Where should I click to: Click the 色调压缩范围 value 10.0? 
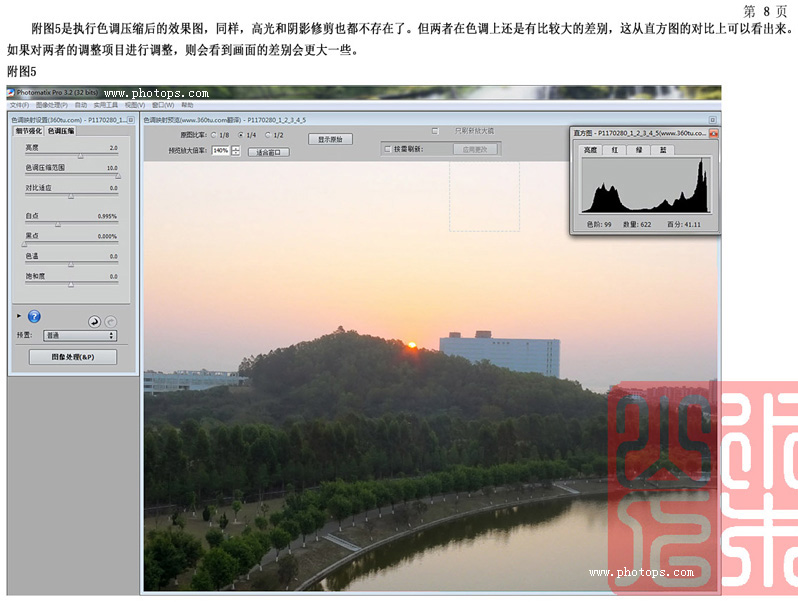pos(112,168)
